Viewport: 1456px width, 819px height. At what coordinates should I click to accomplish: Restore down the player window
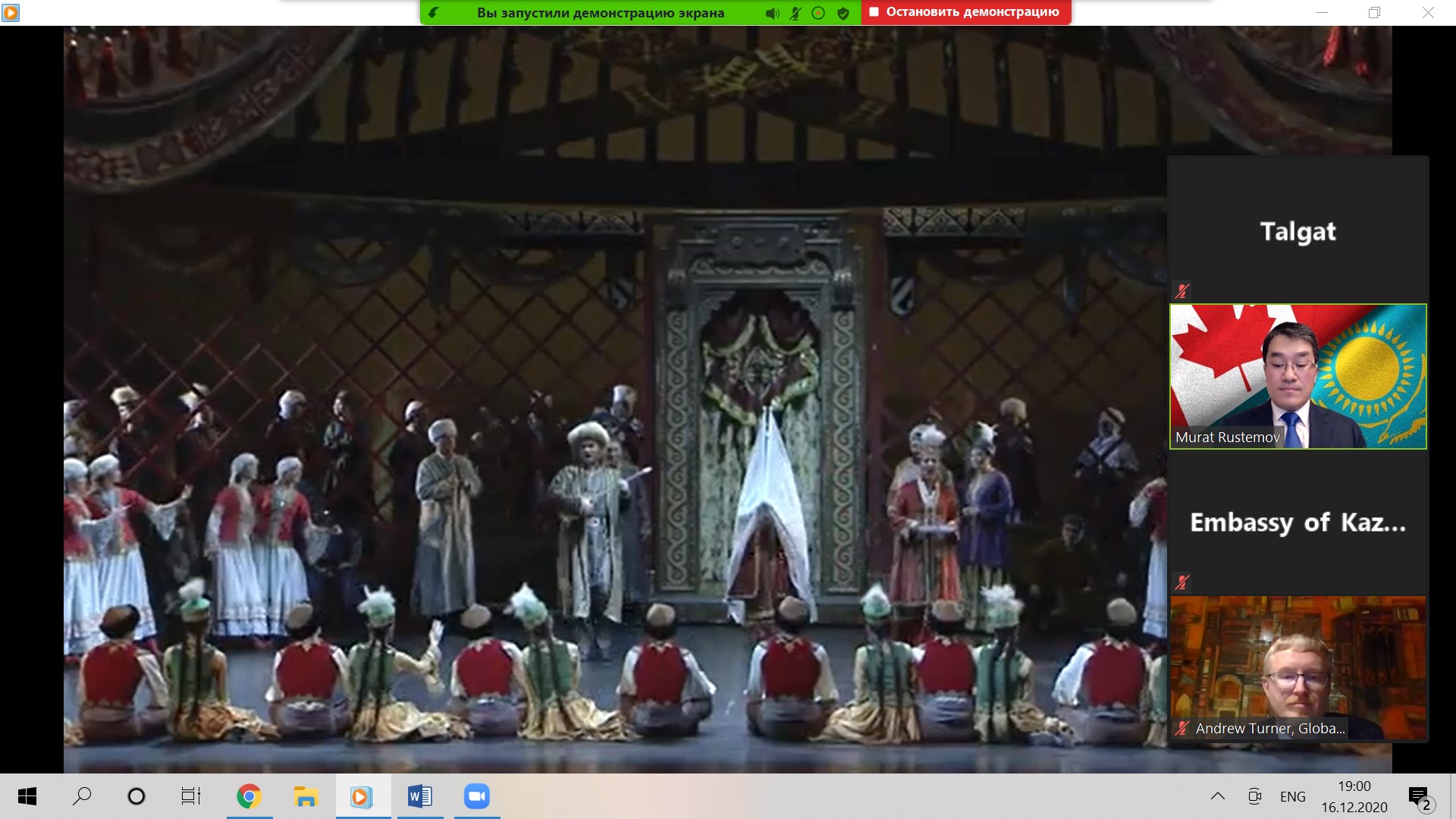[x=1375, y=13]
